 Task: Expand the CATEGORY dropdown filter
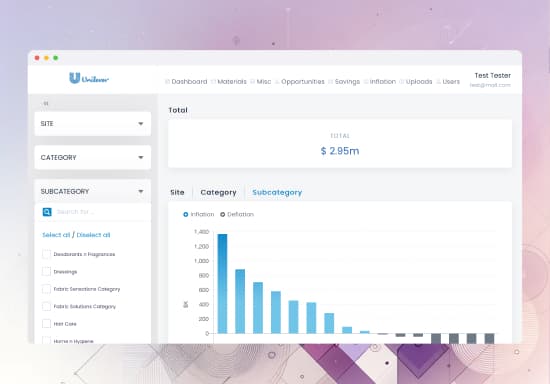click(93, 157)
